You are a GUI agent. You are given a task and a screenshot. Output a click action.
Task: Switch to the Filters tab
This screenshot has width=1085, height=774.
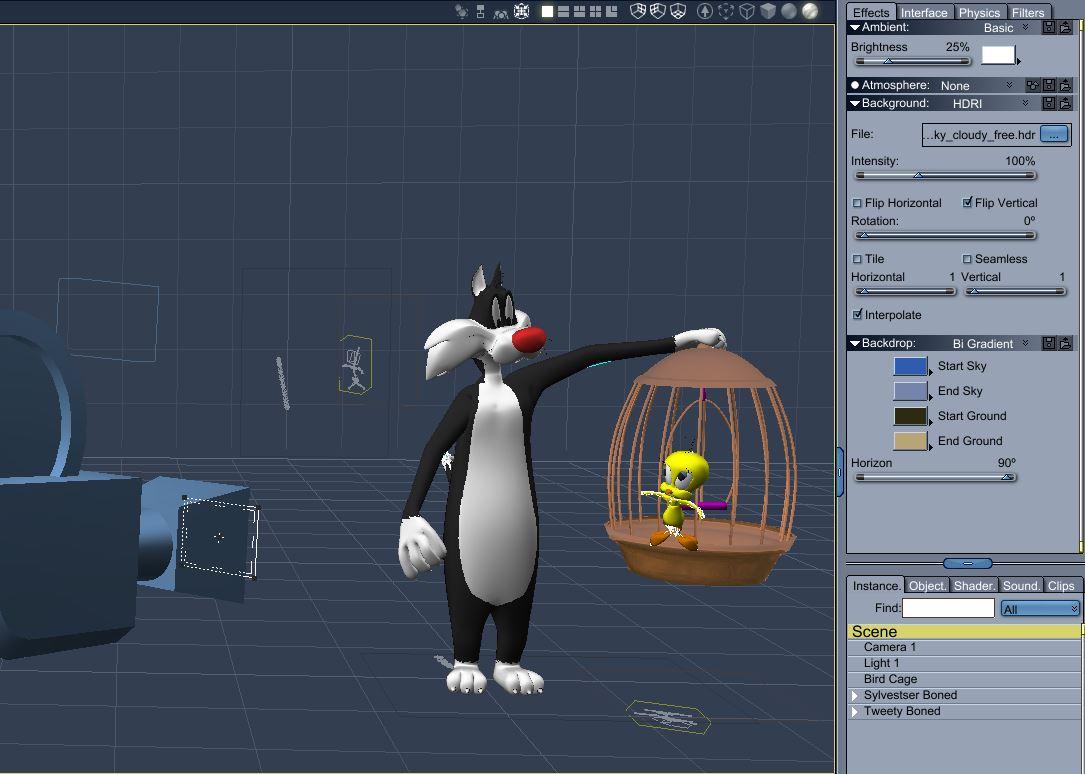coord(1028,12)
